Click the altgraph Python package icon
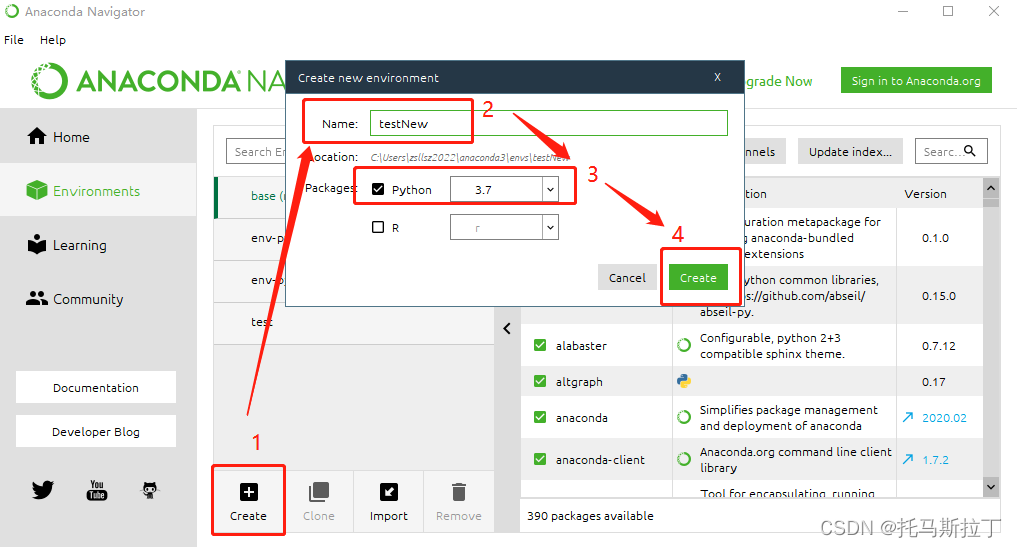 [x=684, y=382]
